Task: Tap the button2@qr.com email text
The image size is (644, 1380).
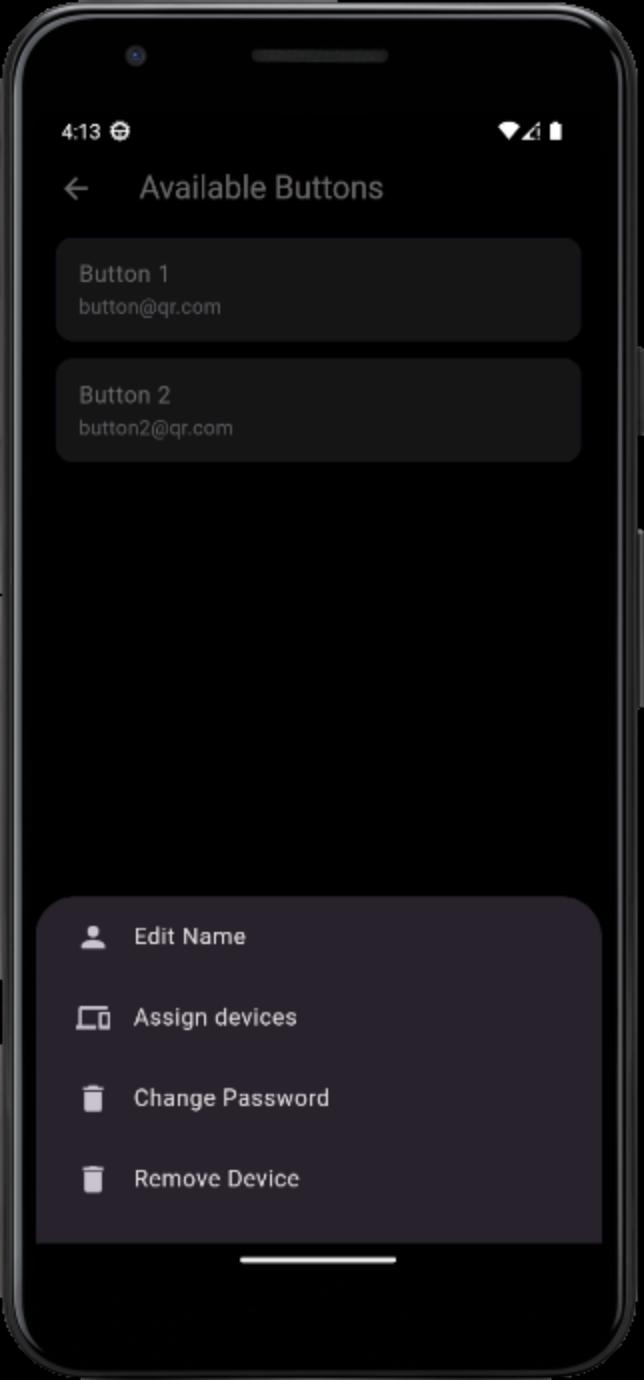Action: [156, 428]
